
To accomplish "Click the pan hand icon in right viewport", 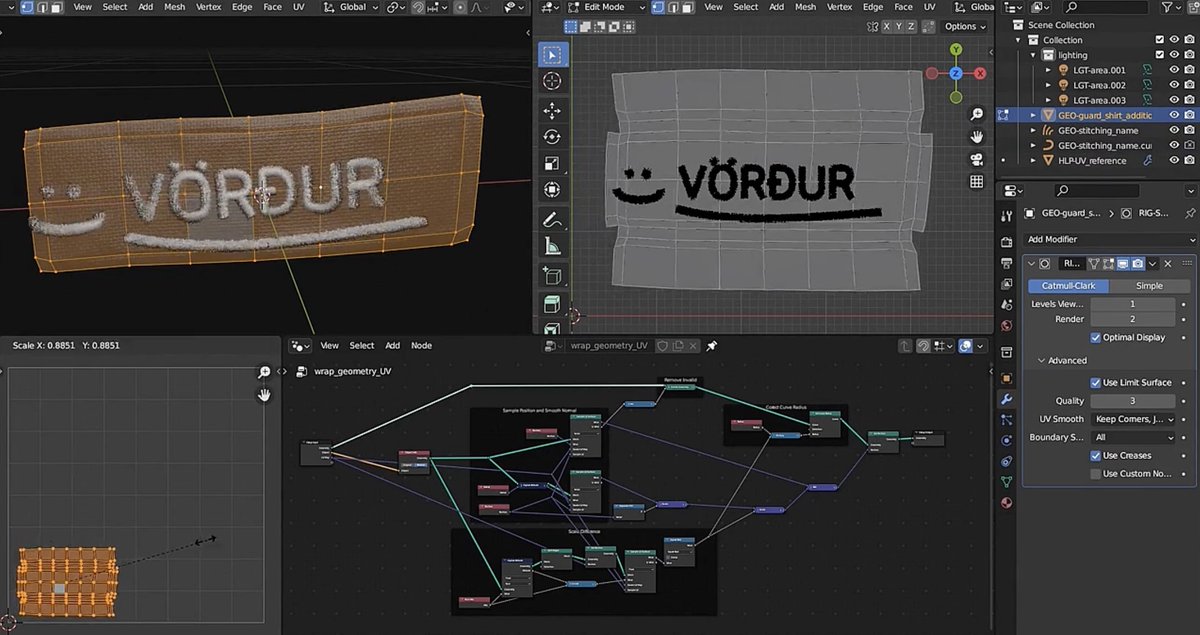I will 977,137.
